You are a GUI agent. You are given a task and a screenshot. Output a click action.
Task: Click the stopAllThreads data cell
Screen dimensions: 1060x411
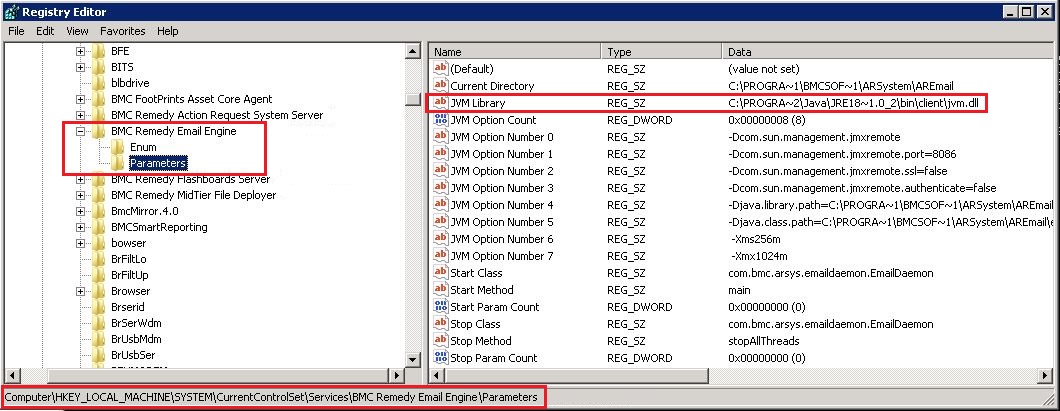click(x=764, y=341)
